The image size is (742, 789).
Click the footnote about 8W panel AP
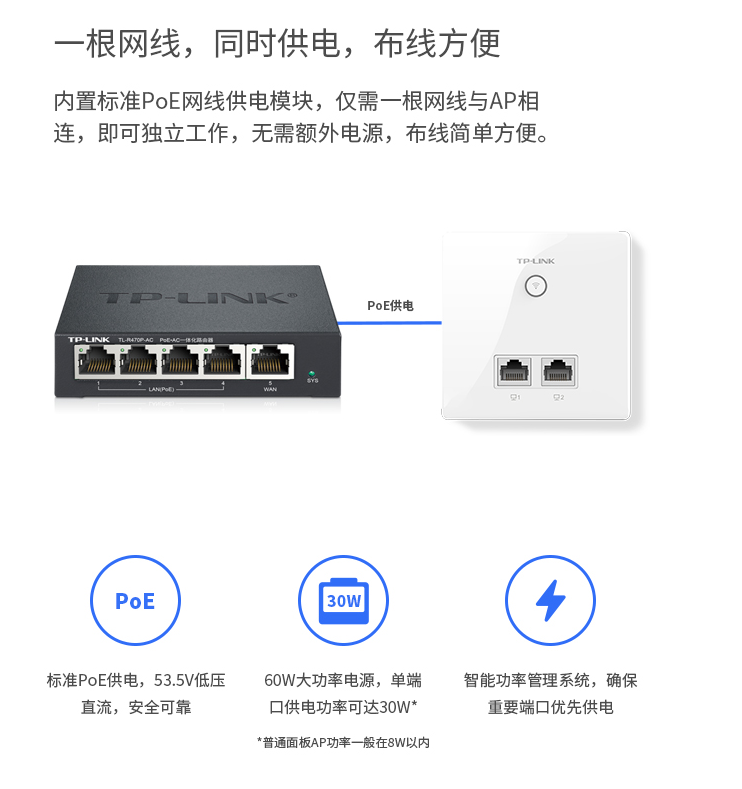coord(344,742)
